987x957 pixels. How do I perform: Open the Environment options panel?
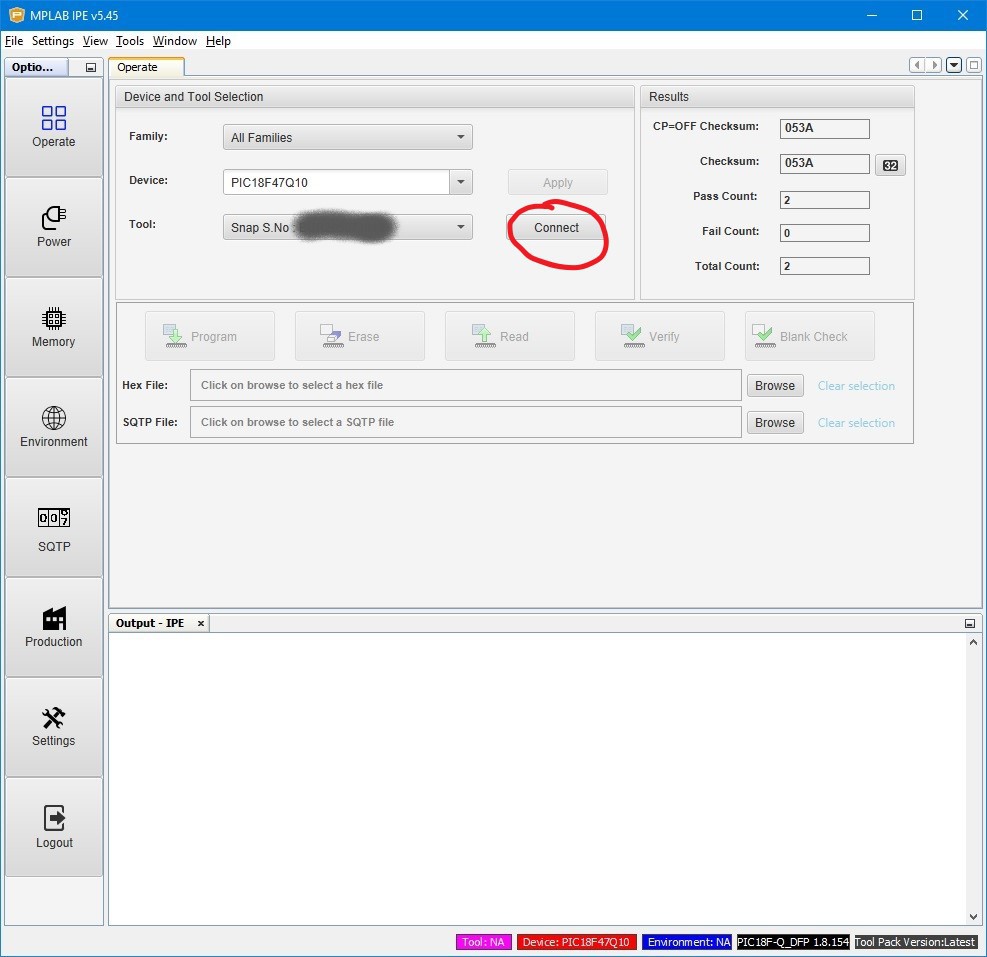[x=54, y=428]
